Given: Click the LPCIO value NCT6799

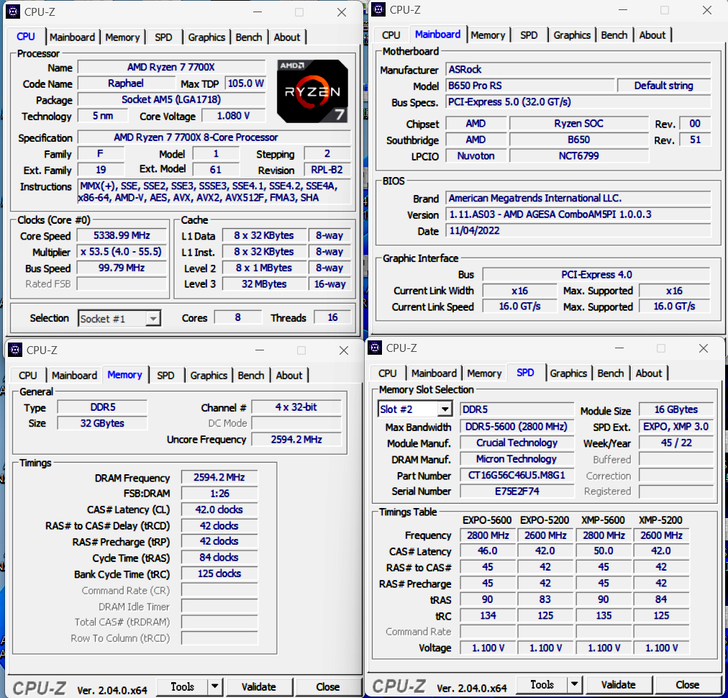Looking at the screenshot, I should coord(578,156).
